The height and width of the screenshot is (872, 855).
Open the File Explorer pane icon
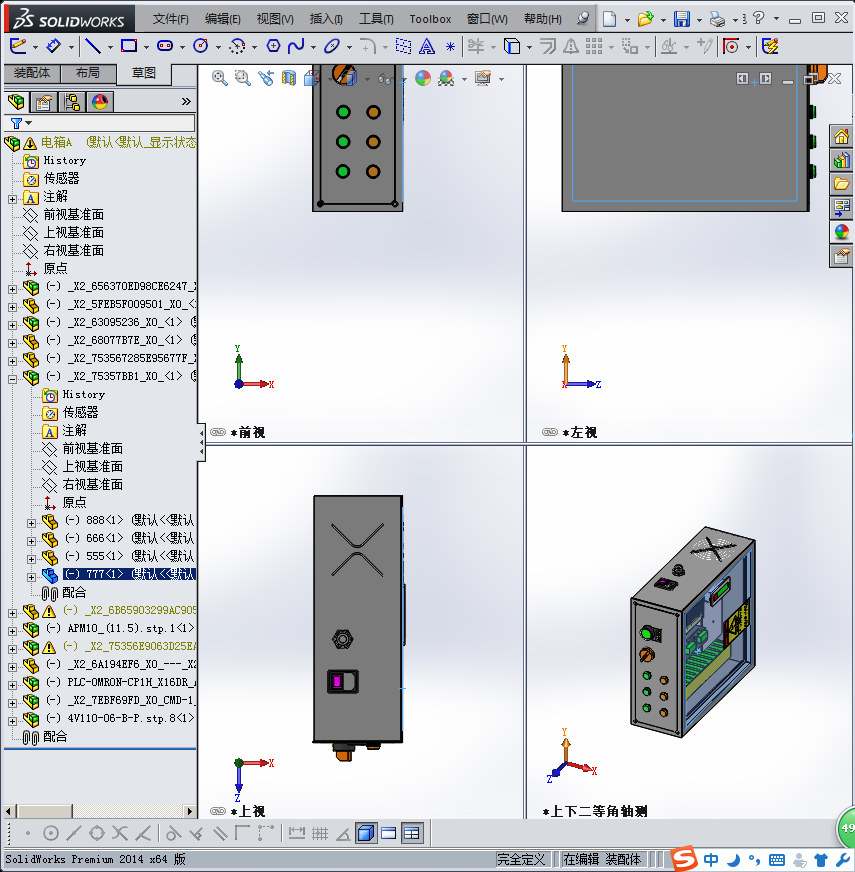click(x=841, y=184)
